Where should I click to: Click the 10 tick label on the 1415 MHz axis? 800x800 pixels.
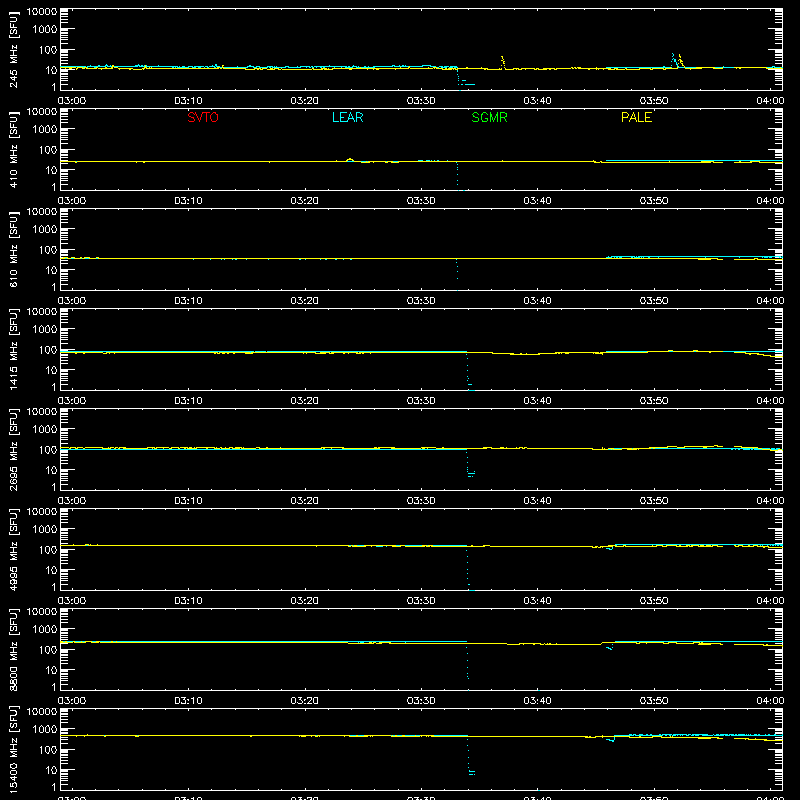tap(51, 370)
